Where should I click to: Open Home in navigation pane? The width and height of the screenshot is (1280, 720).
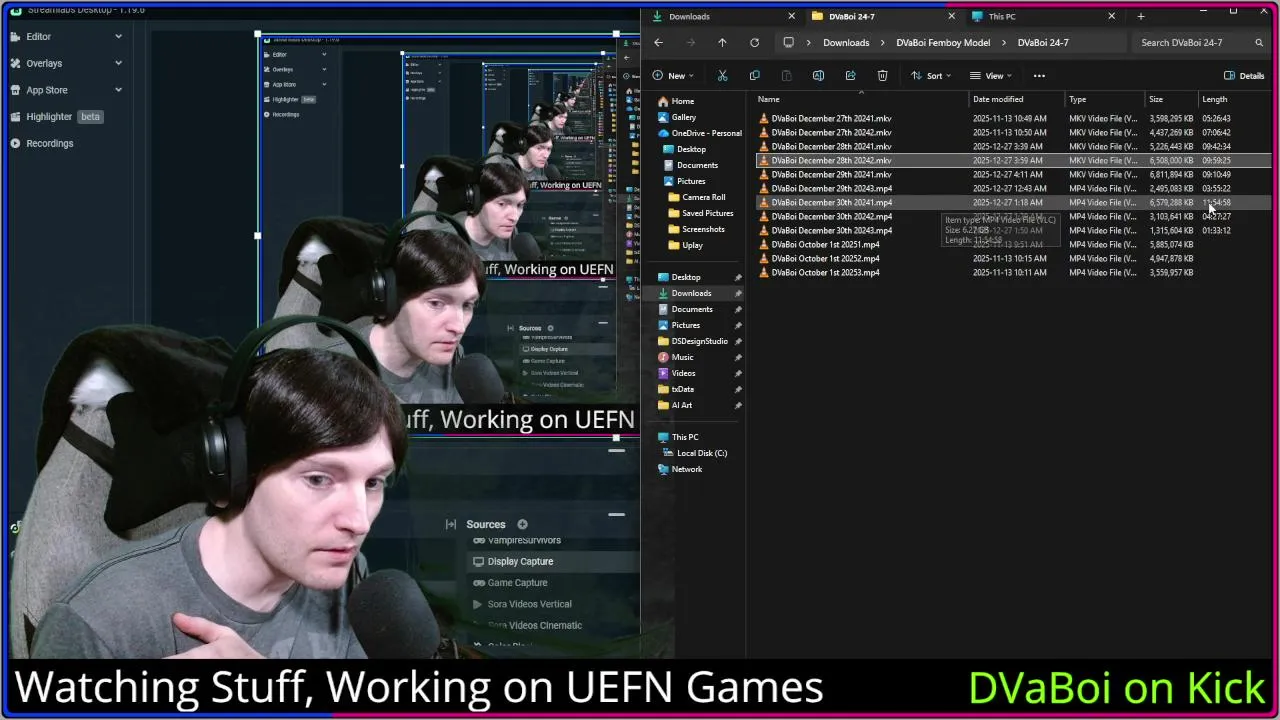682,101
